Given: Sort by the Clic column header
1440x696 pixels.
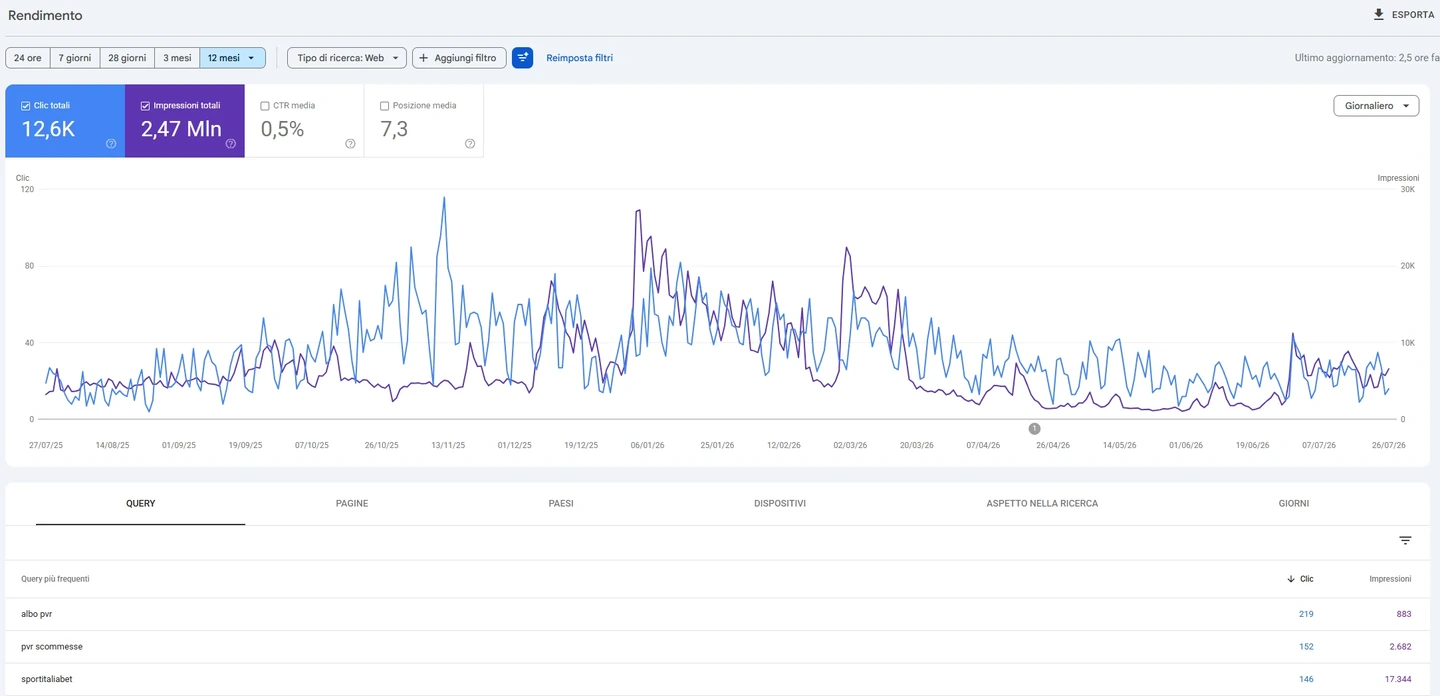Looking at the screenshot, I should pos(1306,579).
